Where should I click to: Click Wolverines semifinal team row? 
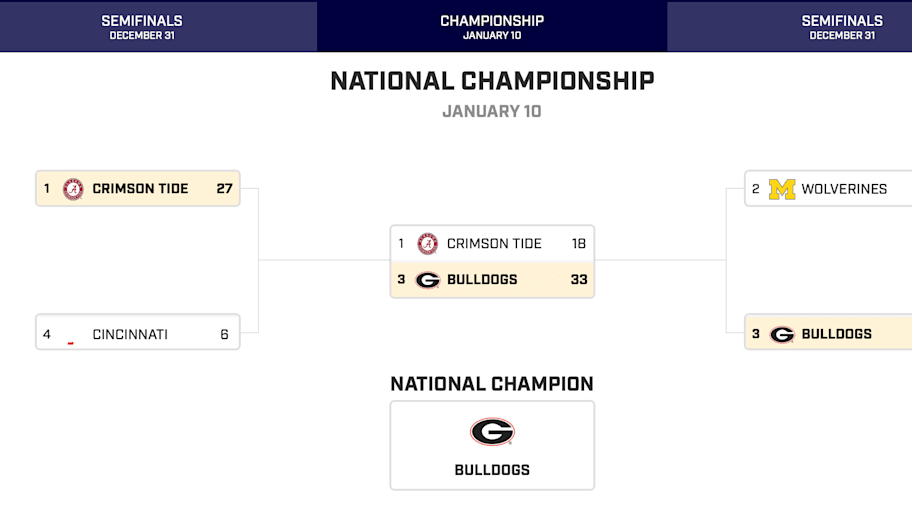830,188
